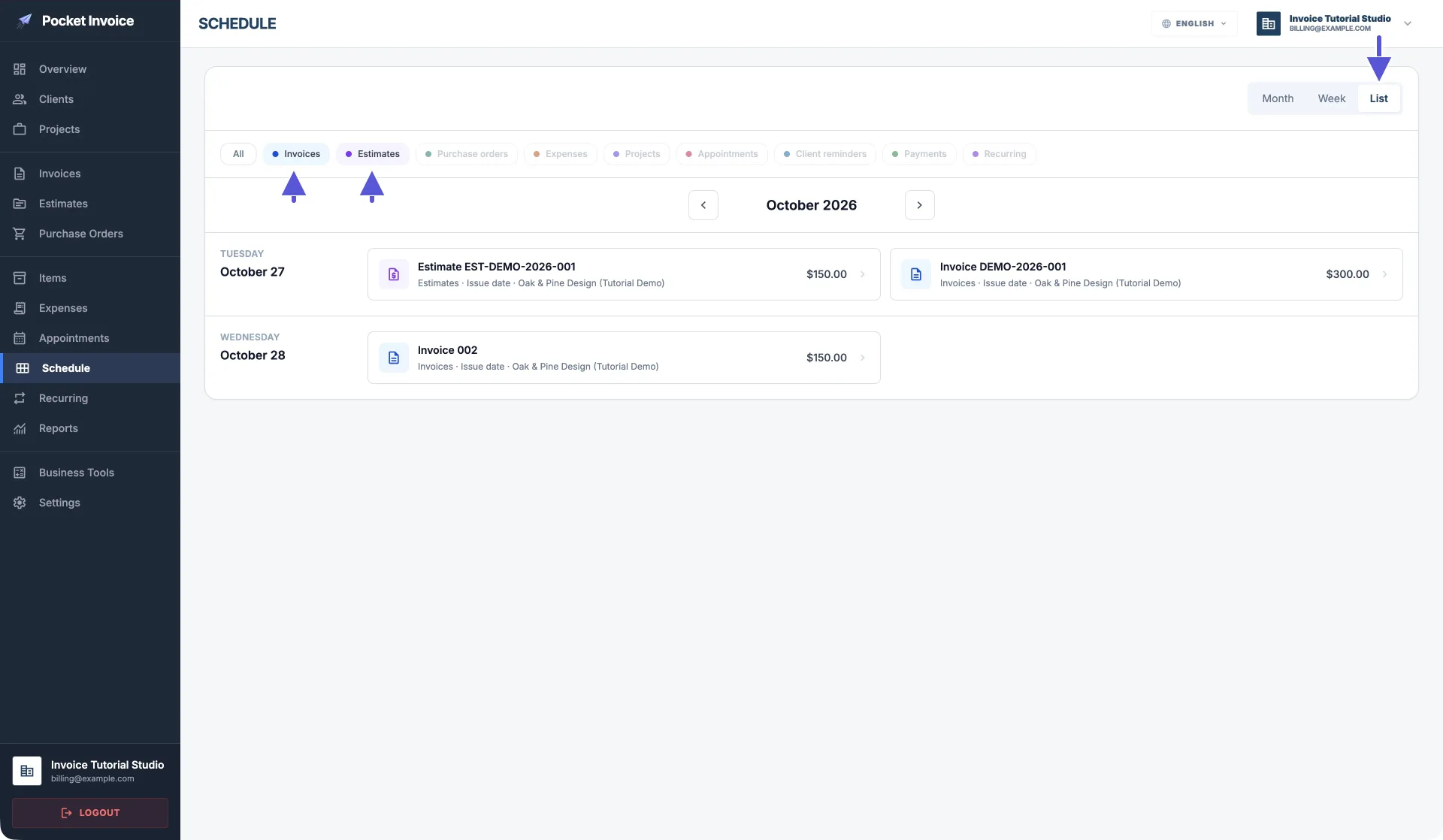This screenshot has height=840, width=1443.
Task: Open Estimate EST-DEMO-2026-001 via its chevron
Action: [862, 274]
